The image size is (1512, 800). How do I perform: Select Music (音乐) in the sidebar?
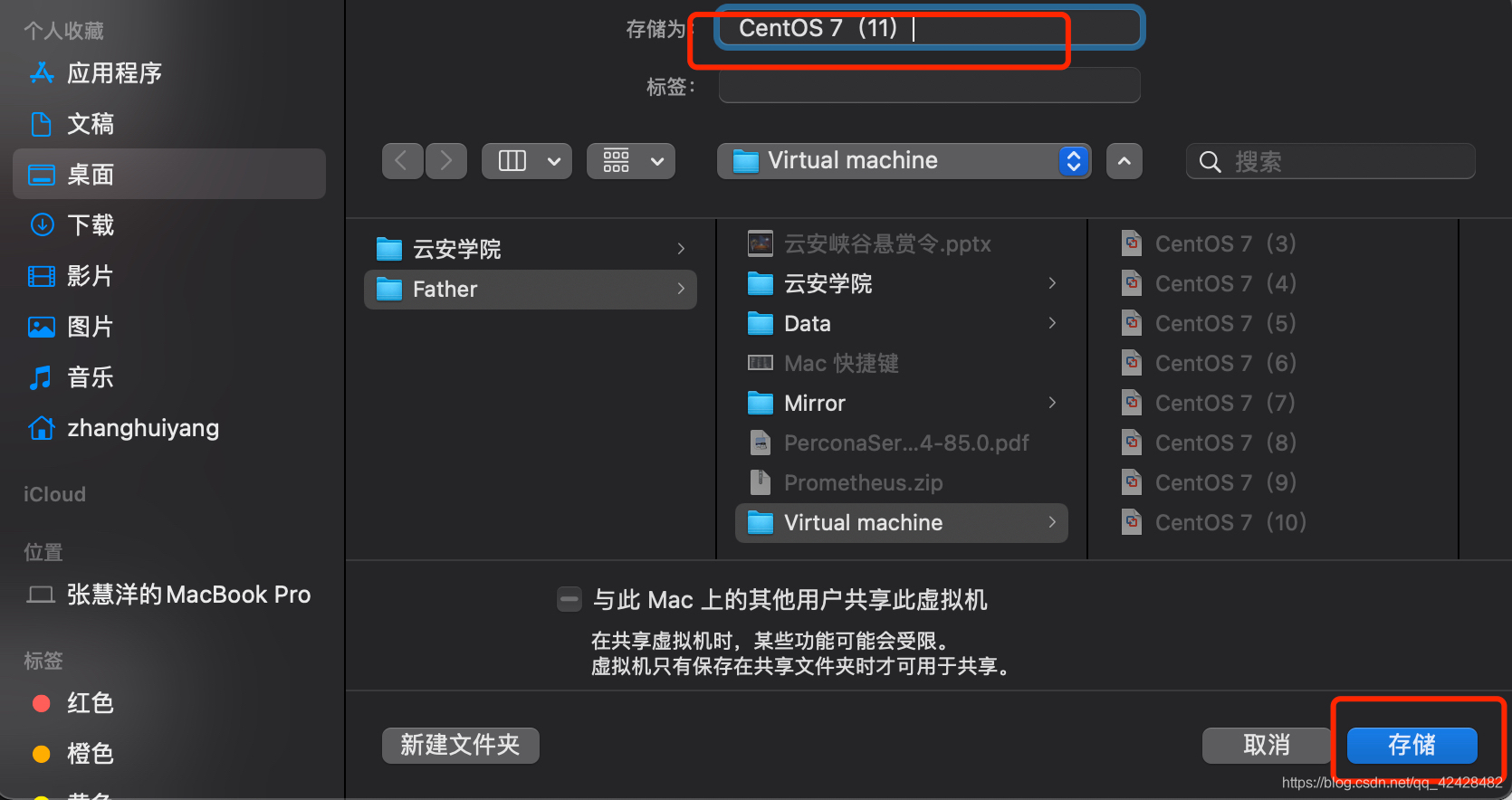click(168, 377)
